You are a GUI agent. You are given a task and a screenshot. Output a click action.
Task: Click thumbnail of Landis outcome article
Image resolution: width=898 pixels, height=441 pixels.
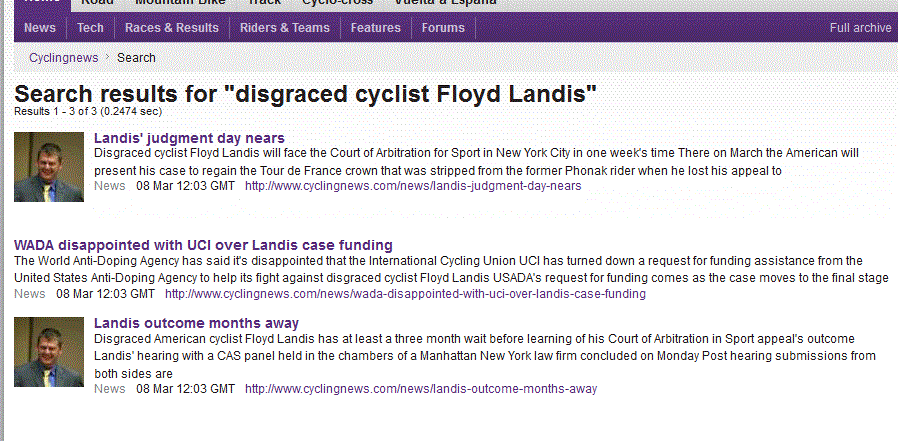point(49,352)
